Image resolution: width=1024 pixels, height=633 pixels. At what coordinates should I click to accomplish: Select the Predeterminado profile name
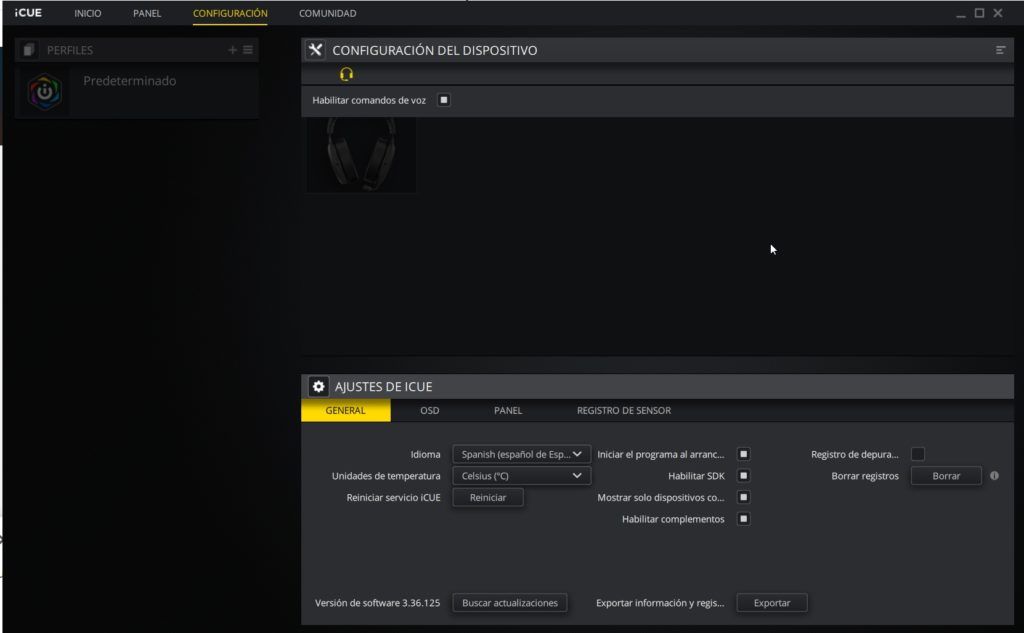(129, 81)
